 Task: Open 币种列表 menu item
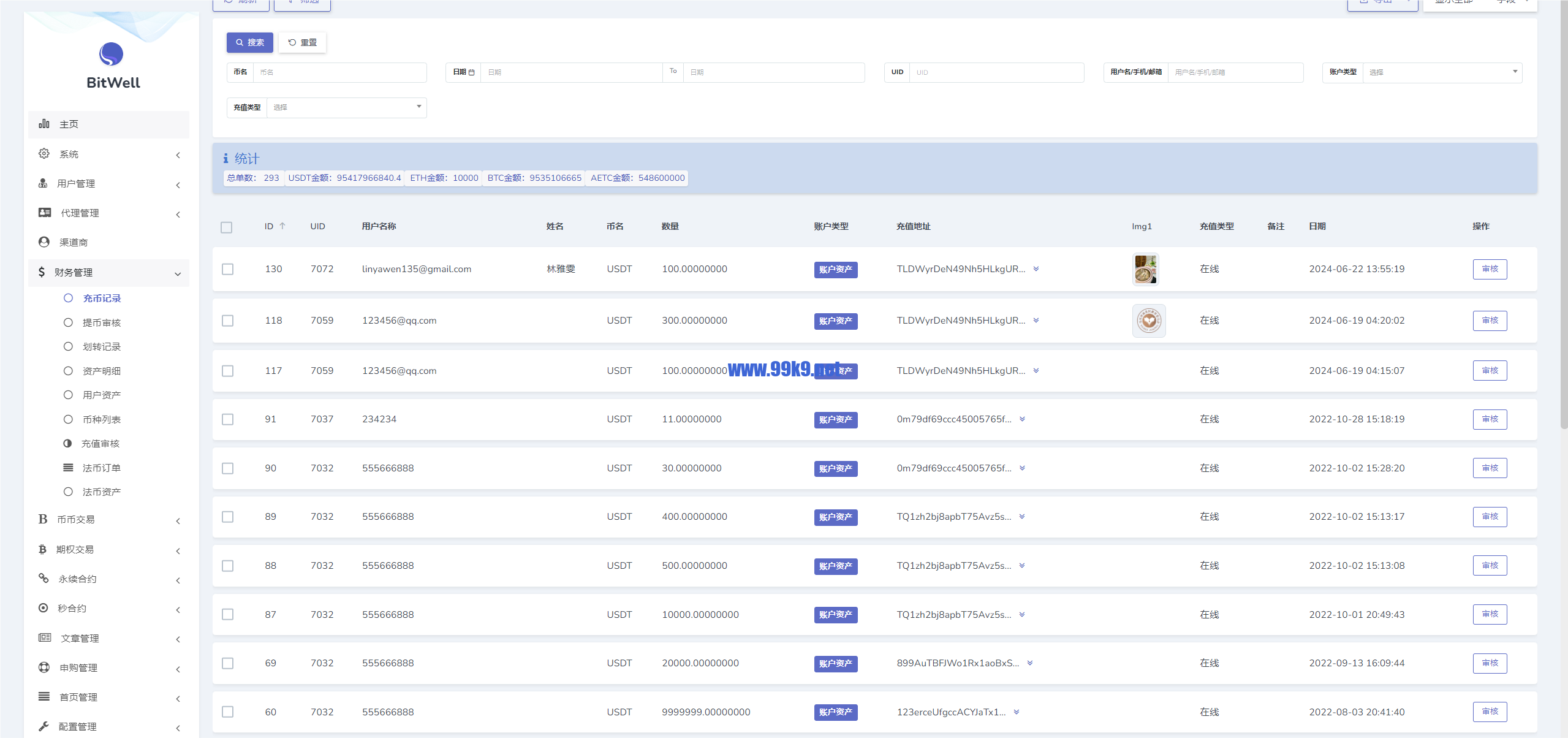[x=102, y=419]
